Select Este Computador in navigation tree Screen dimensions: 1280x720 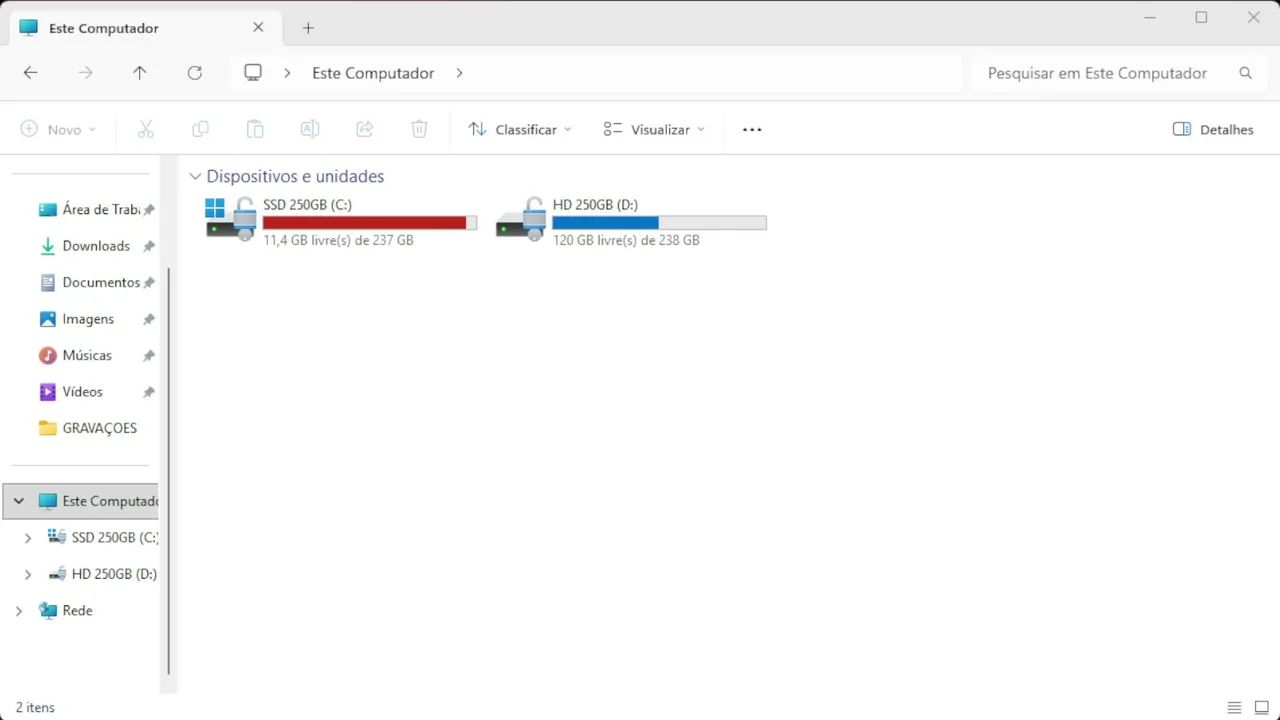click(x=81, y=501)
